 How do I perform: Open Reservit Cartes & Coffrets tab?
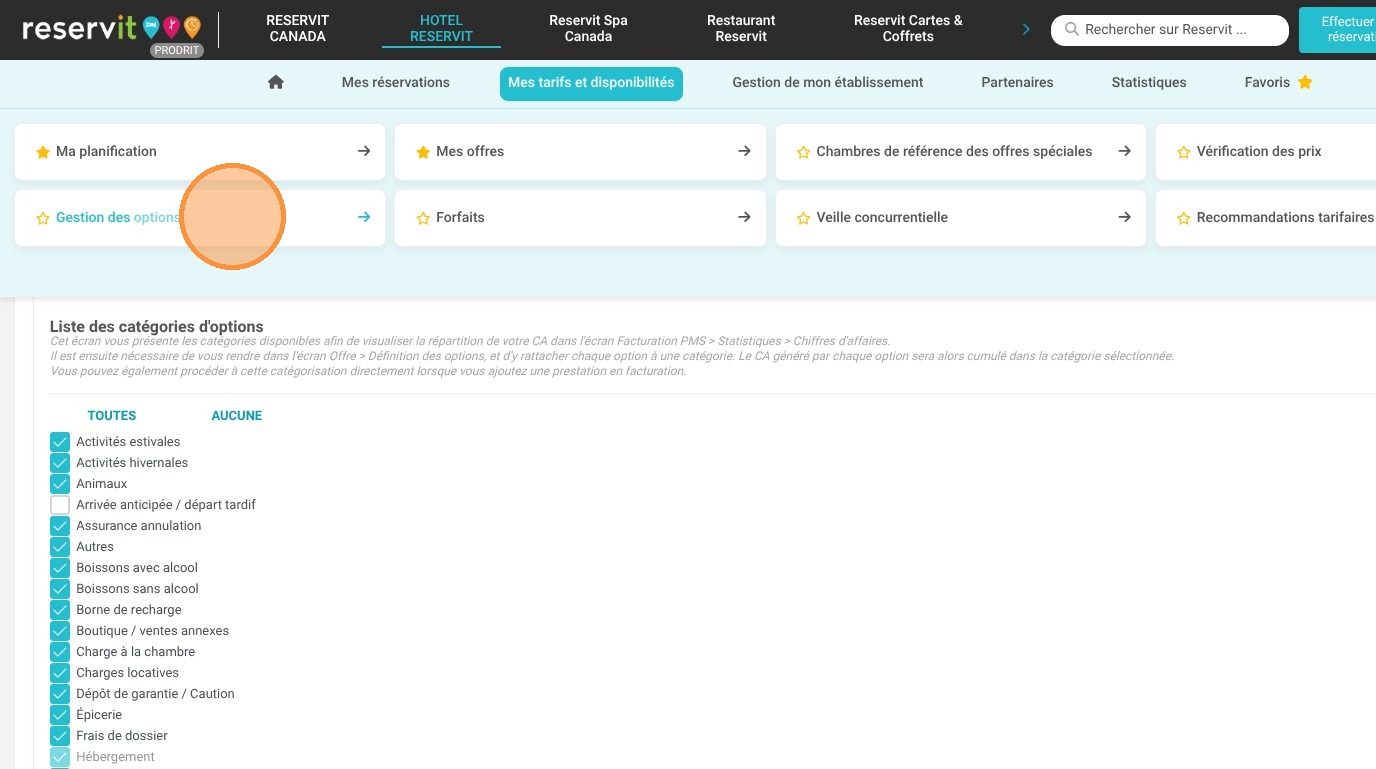[x=908, y=28]
